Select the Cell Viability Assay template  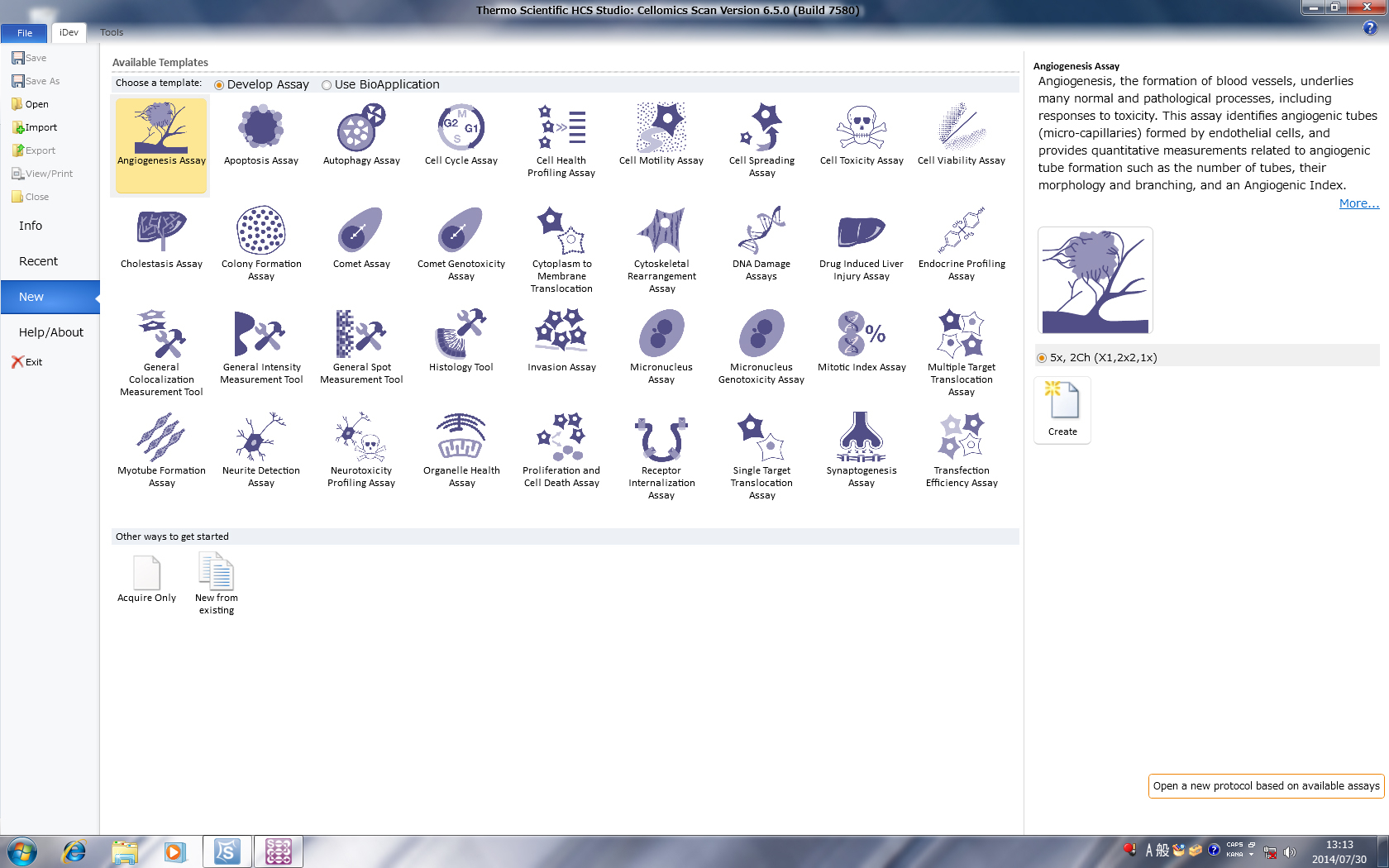pos(962,136)
